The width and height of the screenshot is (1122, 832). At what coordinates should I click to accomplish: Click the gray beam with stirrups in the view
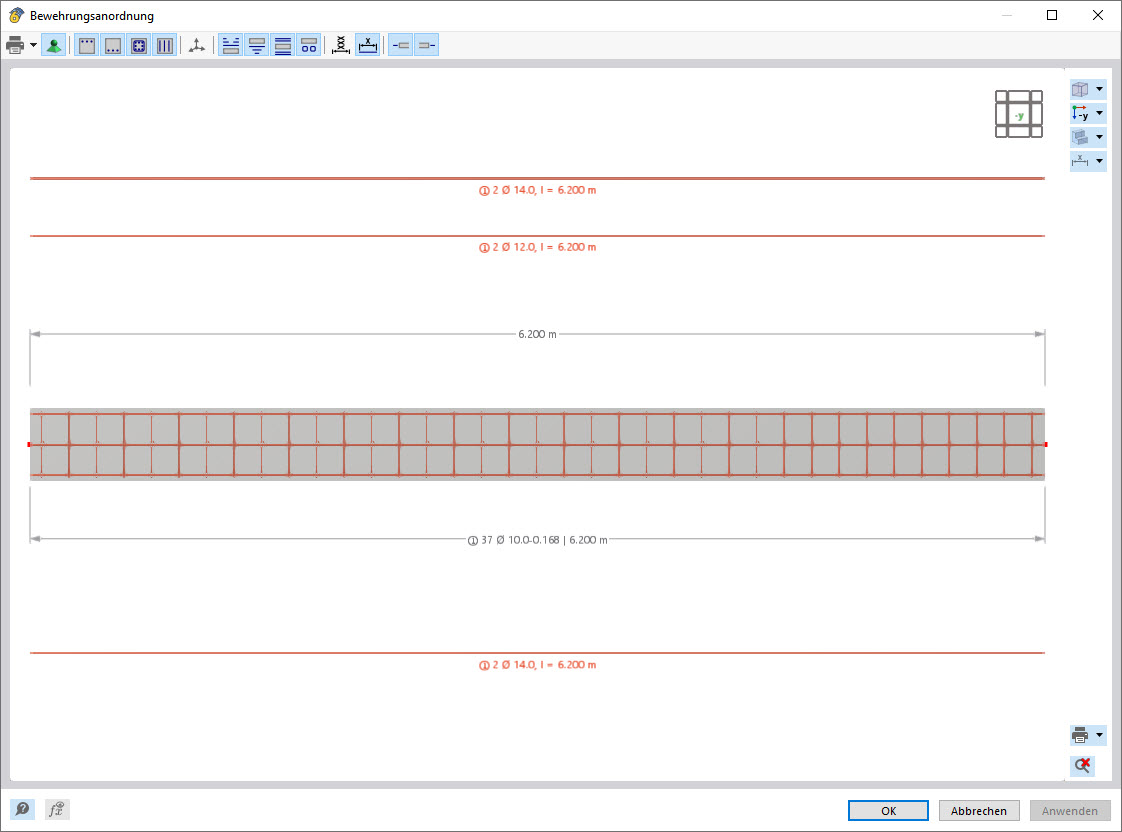click(x=537, y=444)
